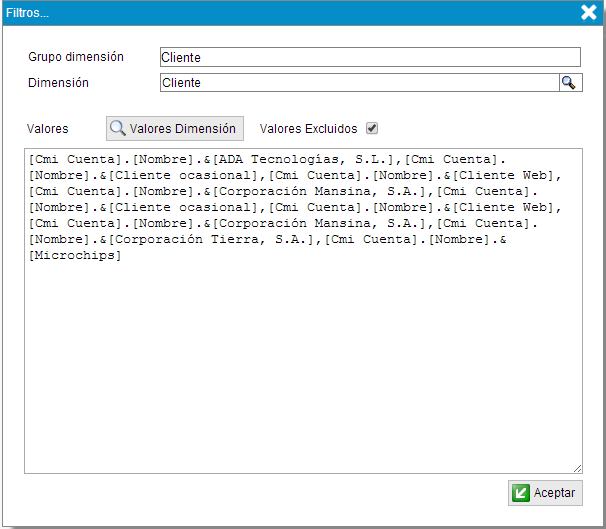Click the Microchips entry in the values text

click(78, 256)
